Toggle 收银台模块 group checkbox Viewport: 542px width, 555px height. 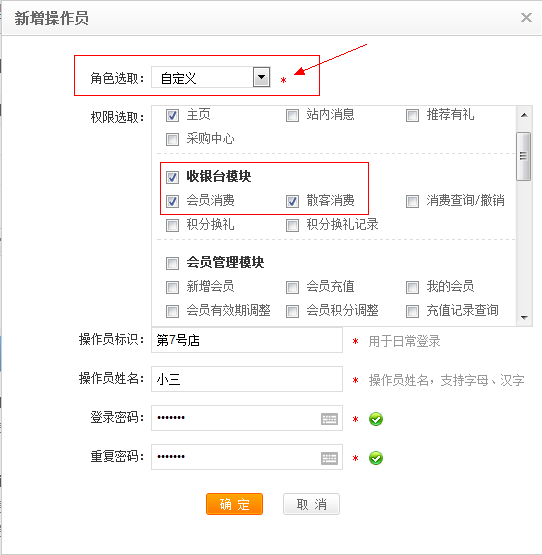tap(172, 177)
